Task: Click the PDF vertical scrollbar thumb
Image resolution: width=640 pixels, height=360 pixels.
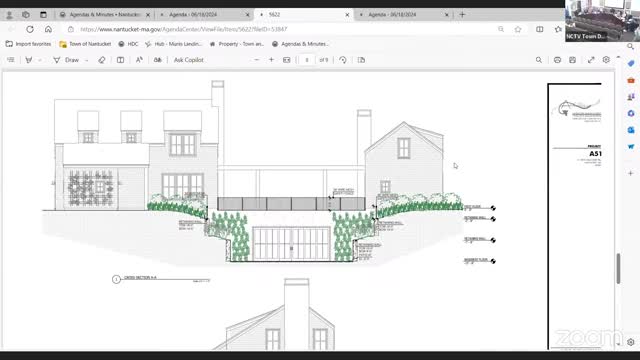Action: (618, 268)
